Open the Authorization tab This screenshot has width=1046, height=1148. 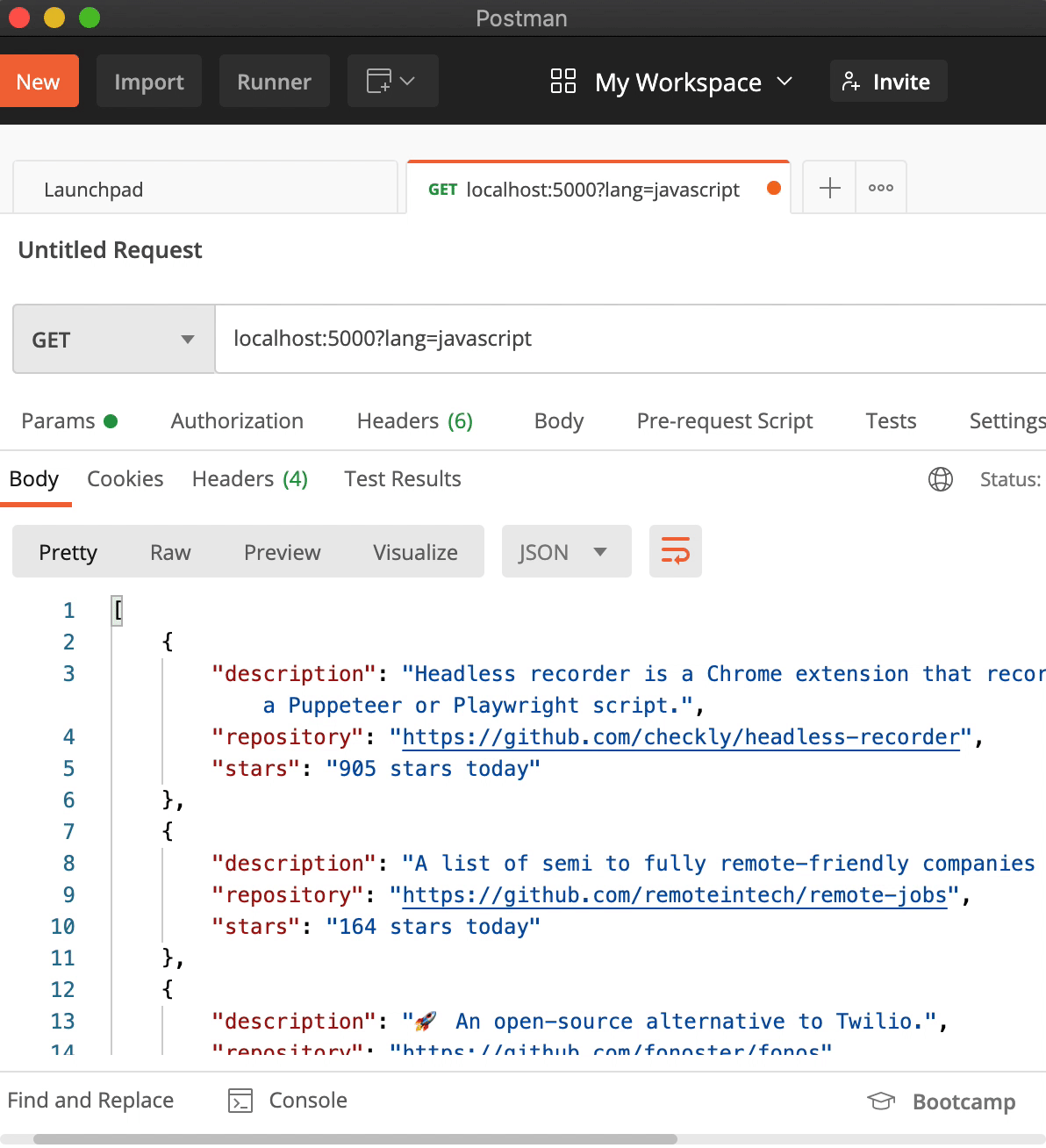[x=237, y=421]
